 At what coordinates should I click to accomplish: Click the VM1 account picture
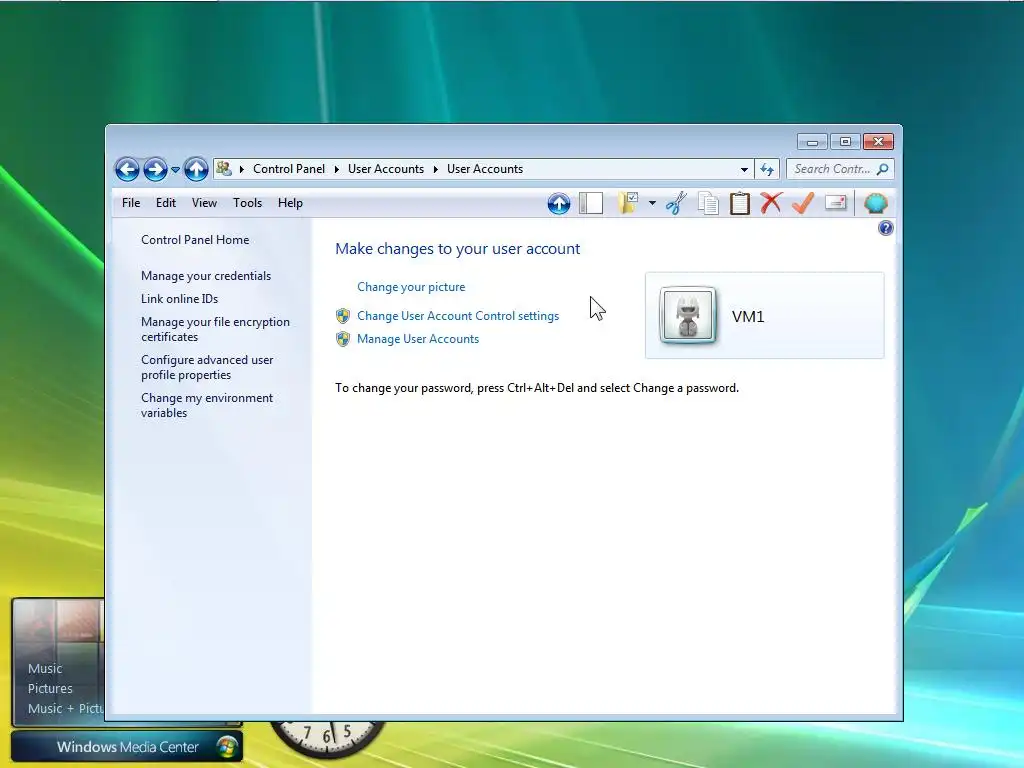click(688, 315)
